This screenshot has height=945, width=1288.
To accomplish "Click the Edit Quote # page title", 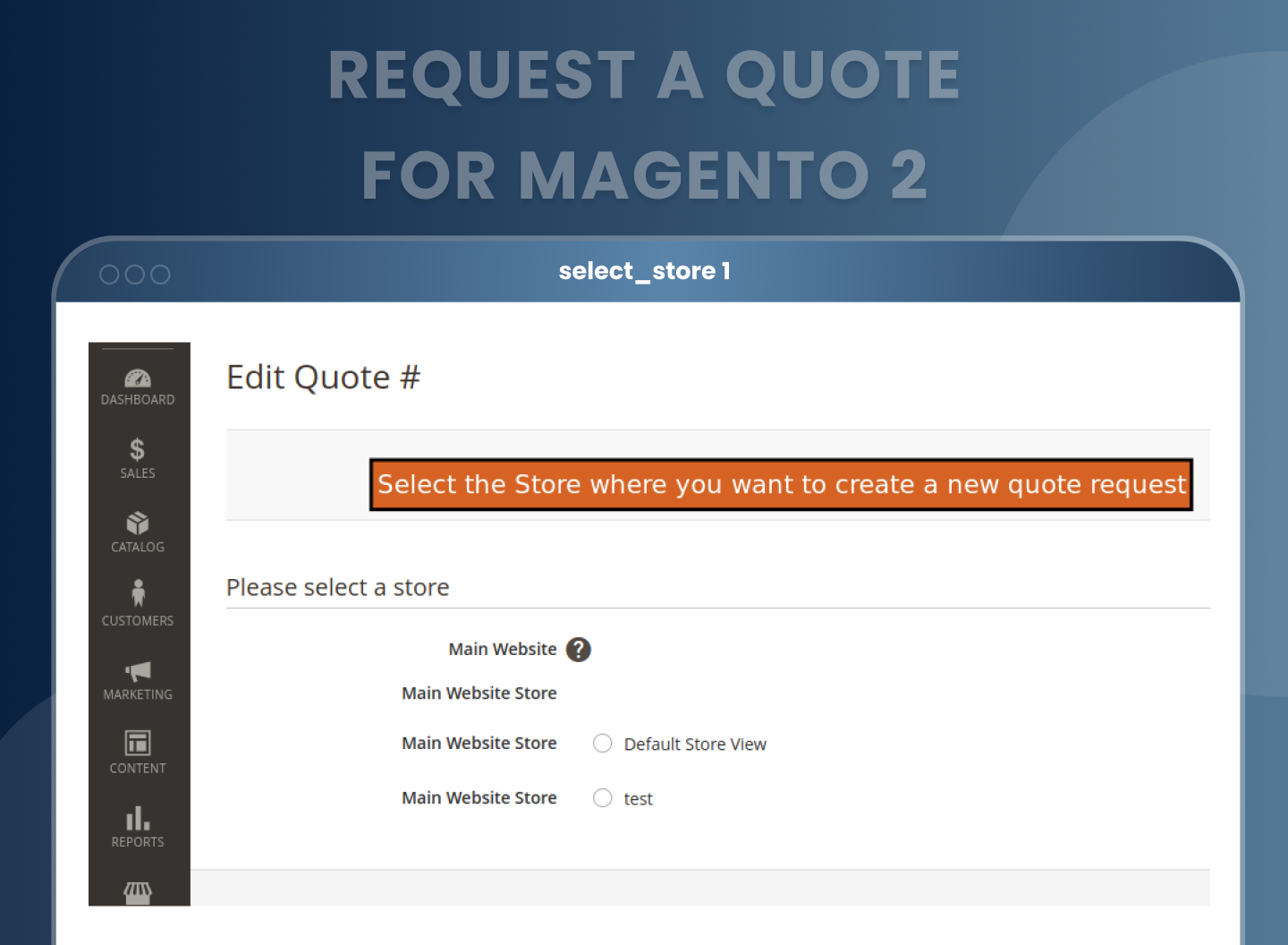I will coord(323,378).
